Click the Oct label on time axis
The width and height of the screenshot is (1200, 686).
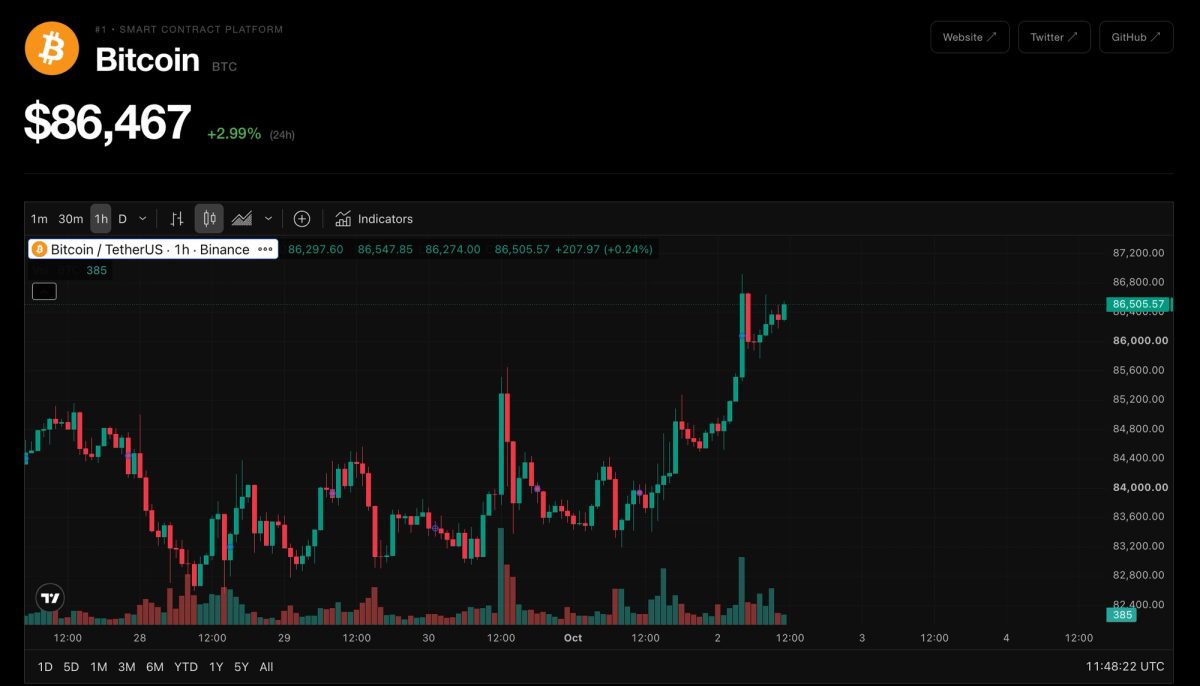[573, 637]
